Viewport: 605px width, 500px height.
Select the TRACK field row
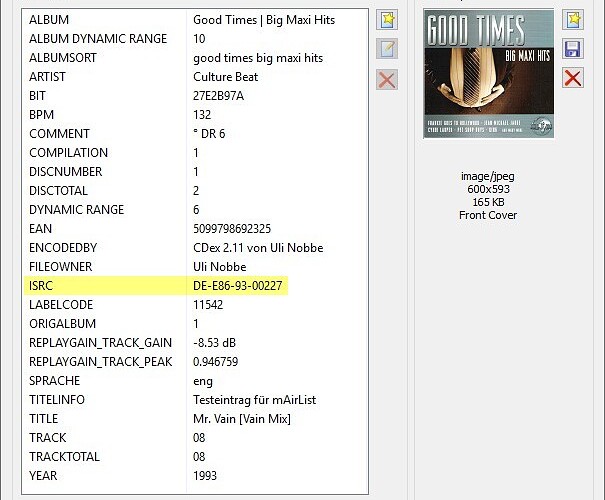[x=195, y=438]
